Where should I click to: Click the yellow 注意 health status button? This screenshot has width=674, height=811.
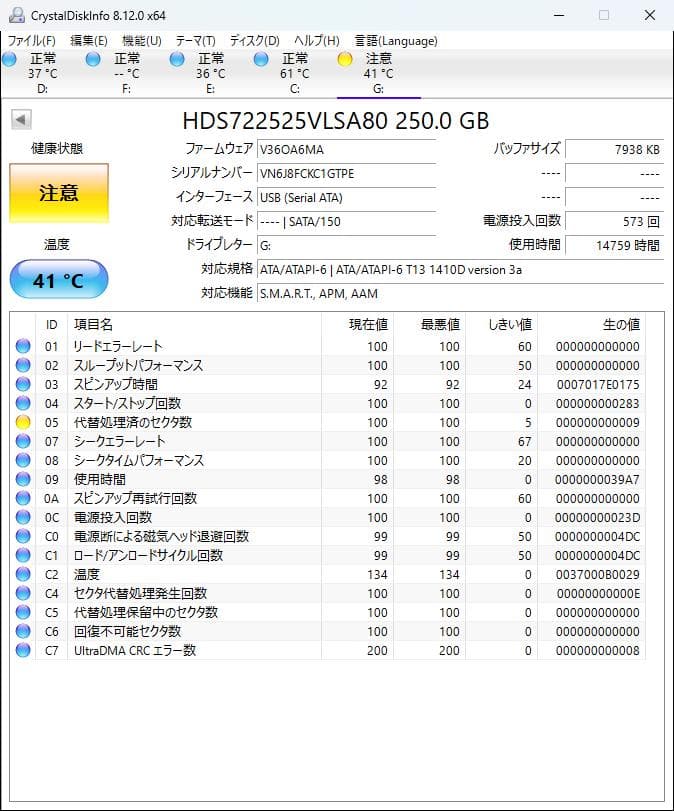coord(59,193)
